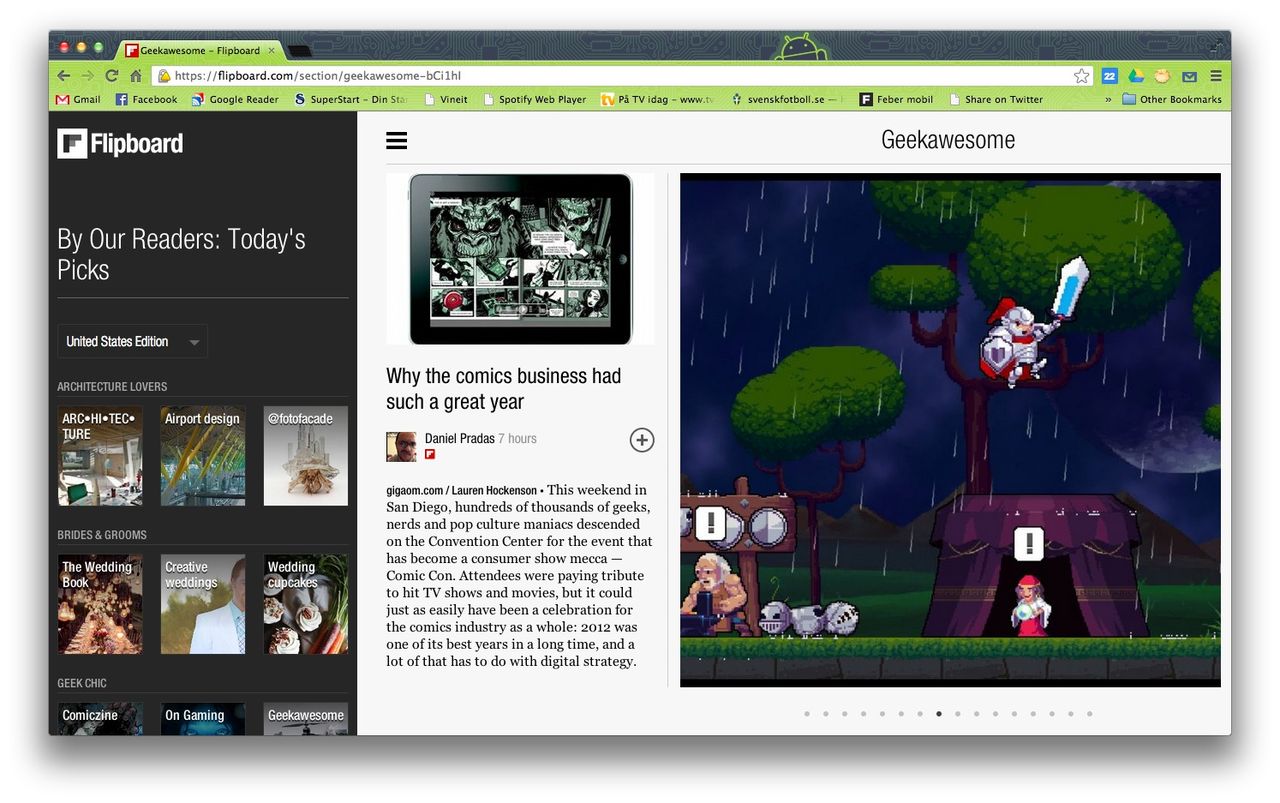The image size is (1280, 803).
Task: Click the blue 22 counter extension icon
Action: click(1110, 75)
